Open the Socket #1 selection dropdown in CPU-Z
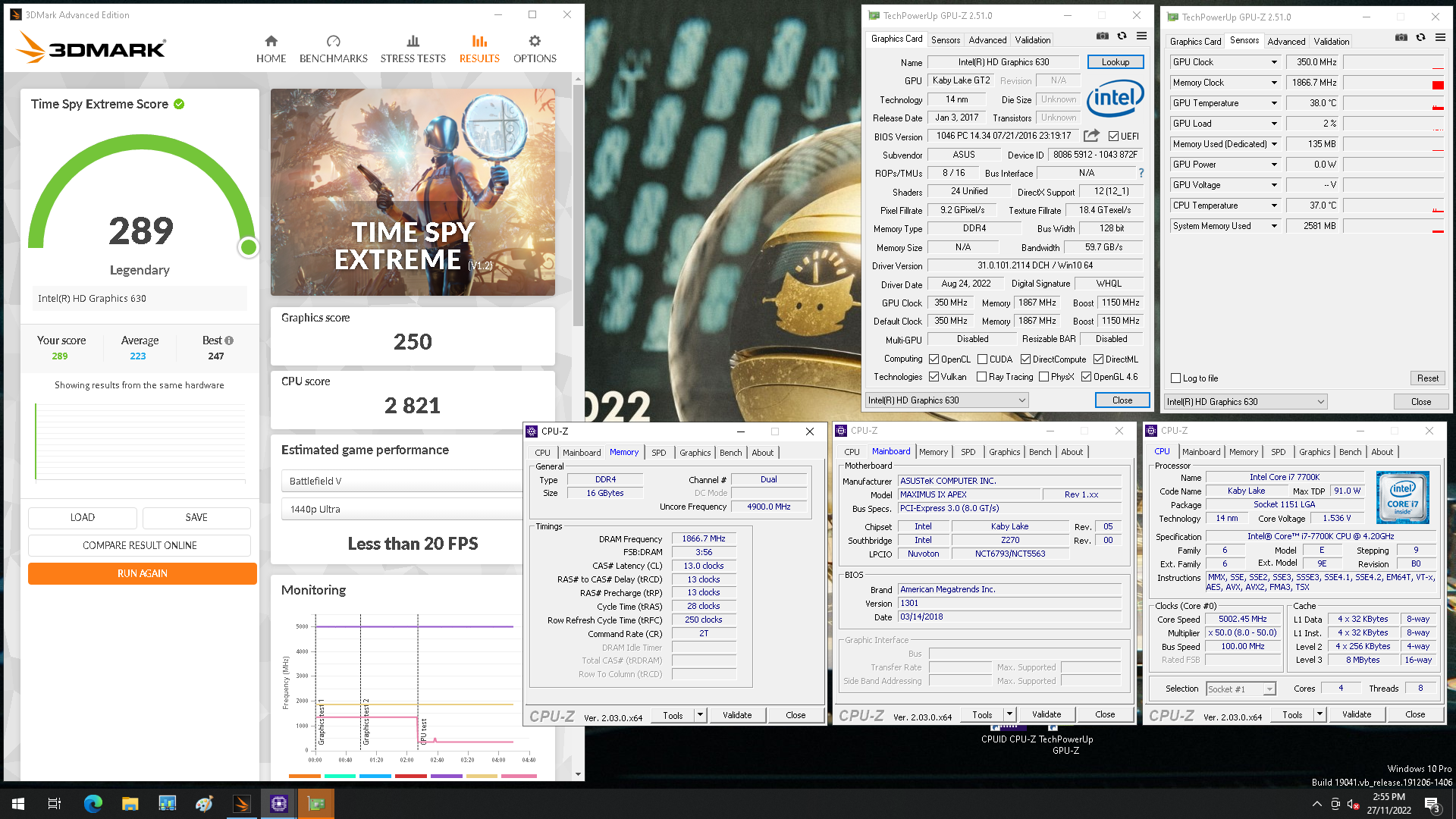This screenshot has width=1456, height=819. point(1241,689)
